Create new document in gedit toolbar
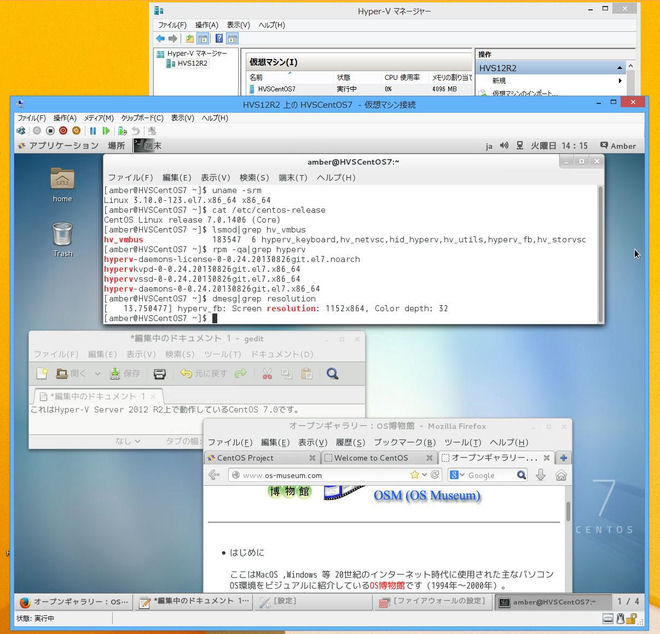Screen dimensions: 660x634 pyautogui.click(x=42, y=373)
